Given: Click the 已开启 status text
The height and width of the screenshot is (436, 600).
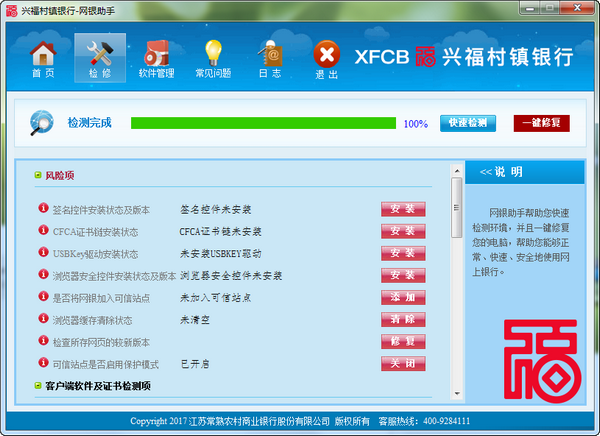Looking at the screenshot, I should 195,364.
